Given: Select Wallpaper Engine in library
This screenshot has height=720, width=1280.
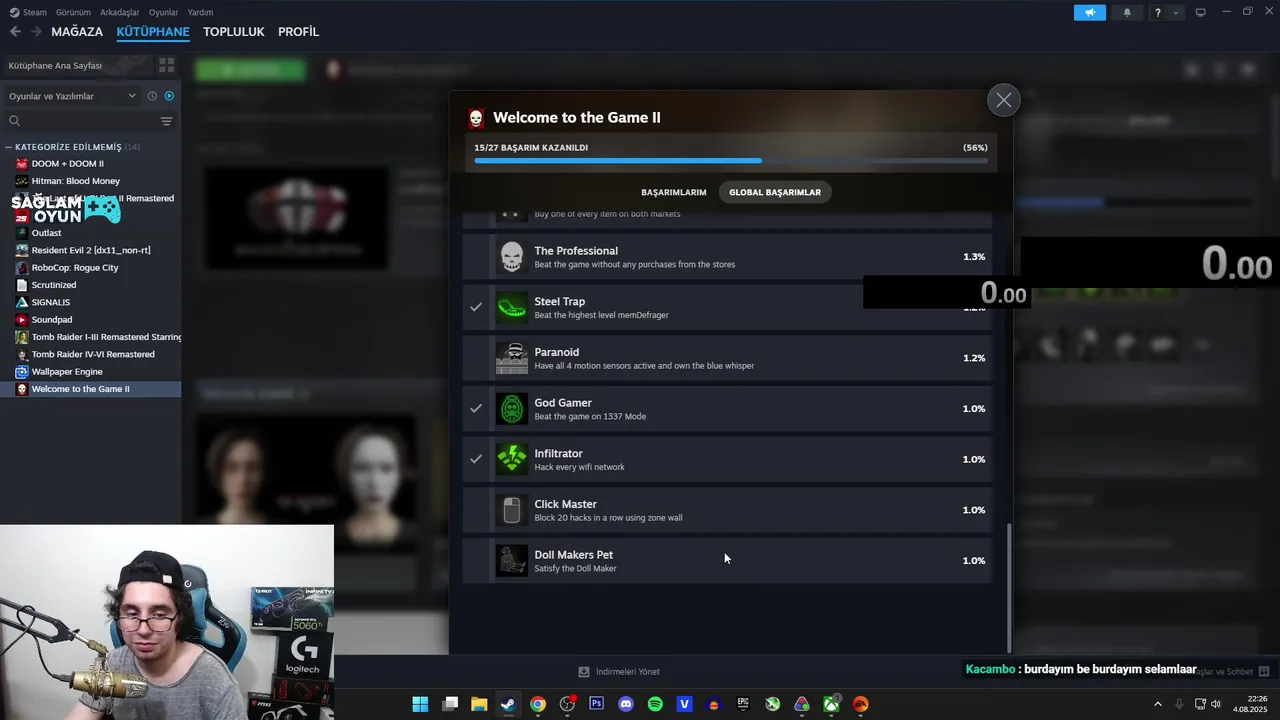Looking at the screenshot, I should click(x=67, y=371).
